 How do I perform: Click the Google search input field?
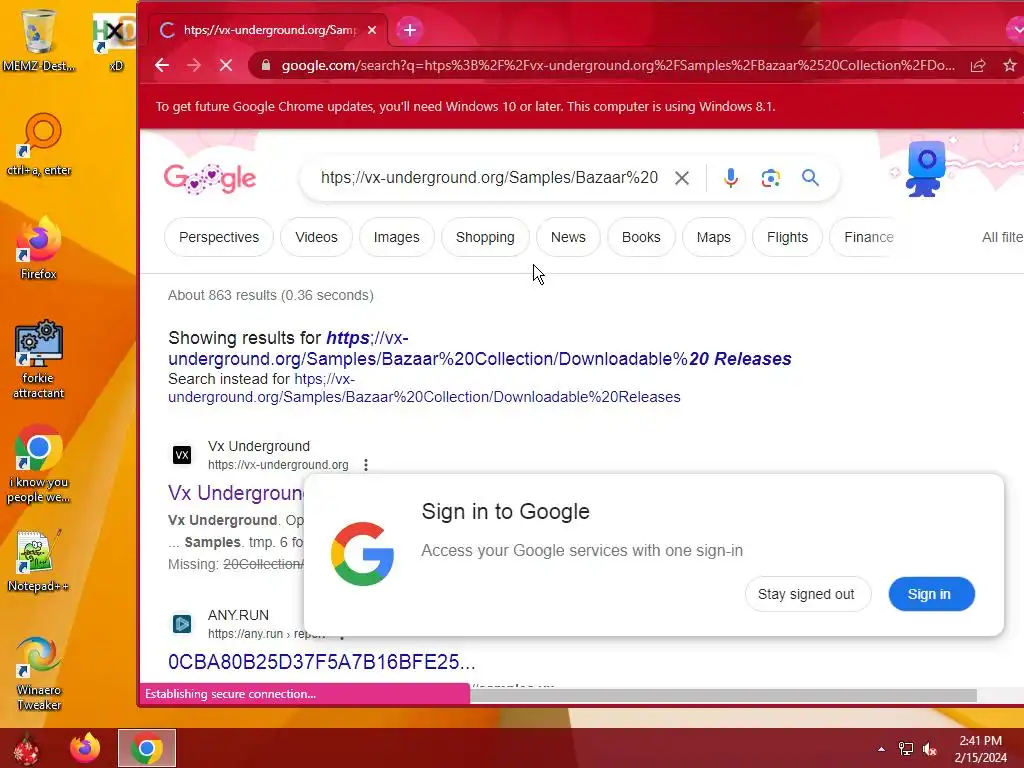tap(490, 178)
